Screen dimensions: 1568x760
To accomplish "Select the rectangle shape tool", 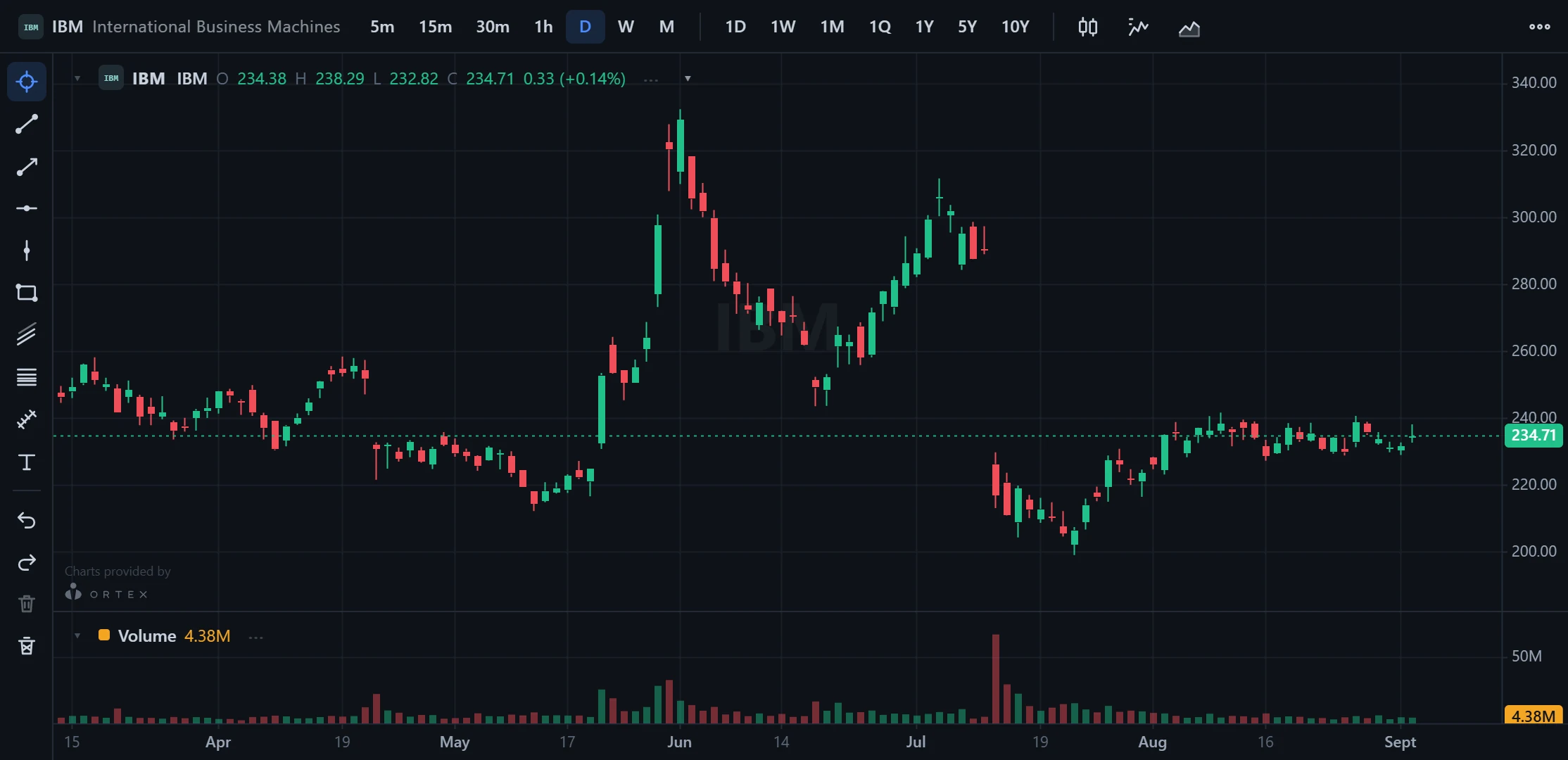I will coord(27,293).
